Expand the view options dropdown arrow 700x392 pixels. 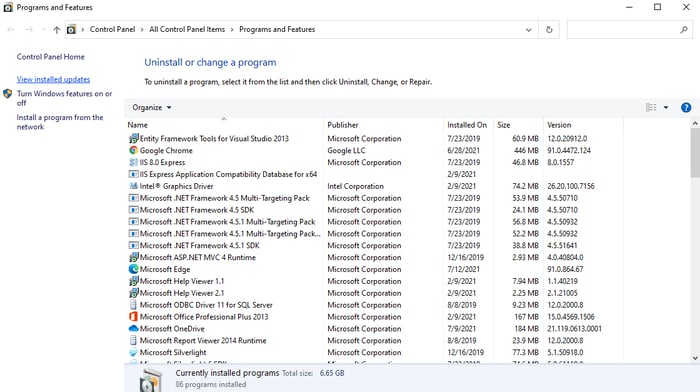pos(666,108)
